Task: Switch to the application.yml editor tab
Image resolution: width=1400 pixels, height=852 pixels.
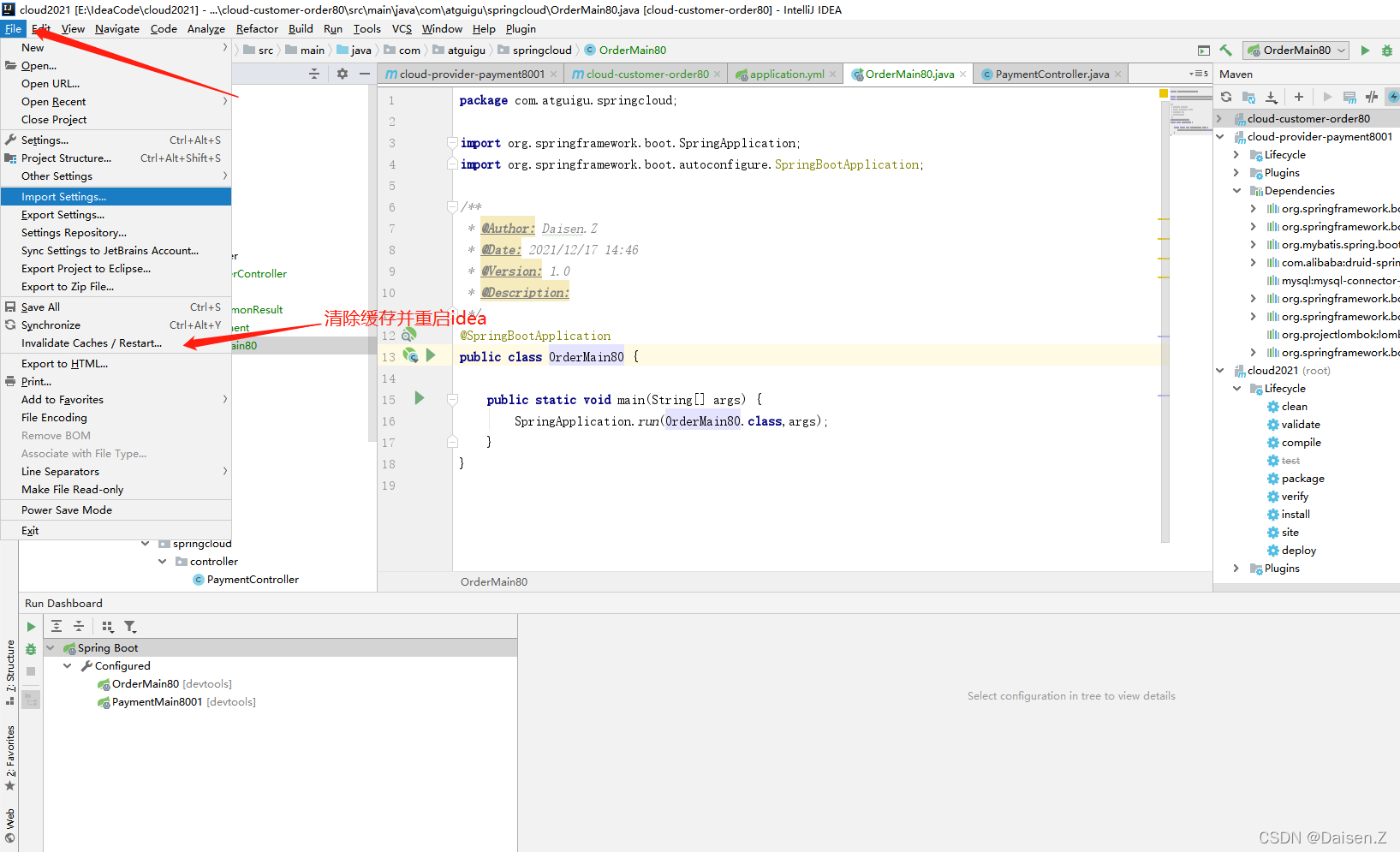Action: coord(786,74)
